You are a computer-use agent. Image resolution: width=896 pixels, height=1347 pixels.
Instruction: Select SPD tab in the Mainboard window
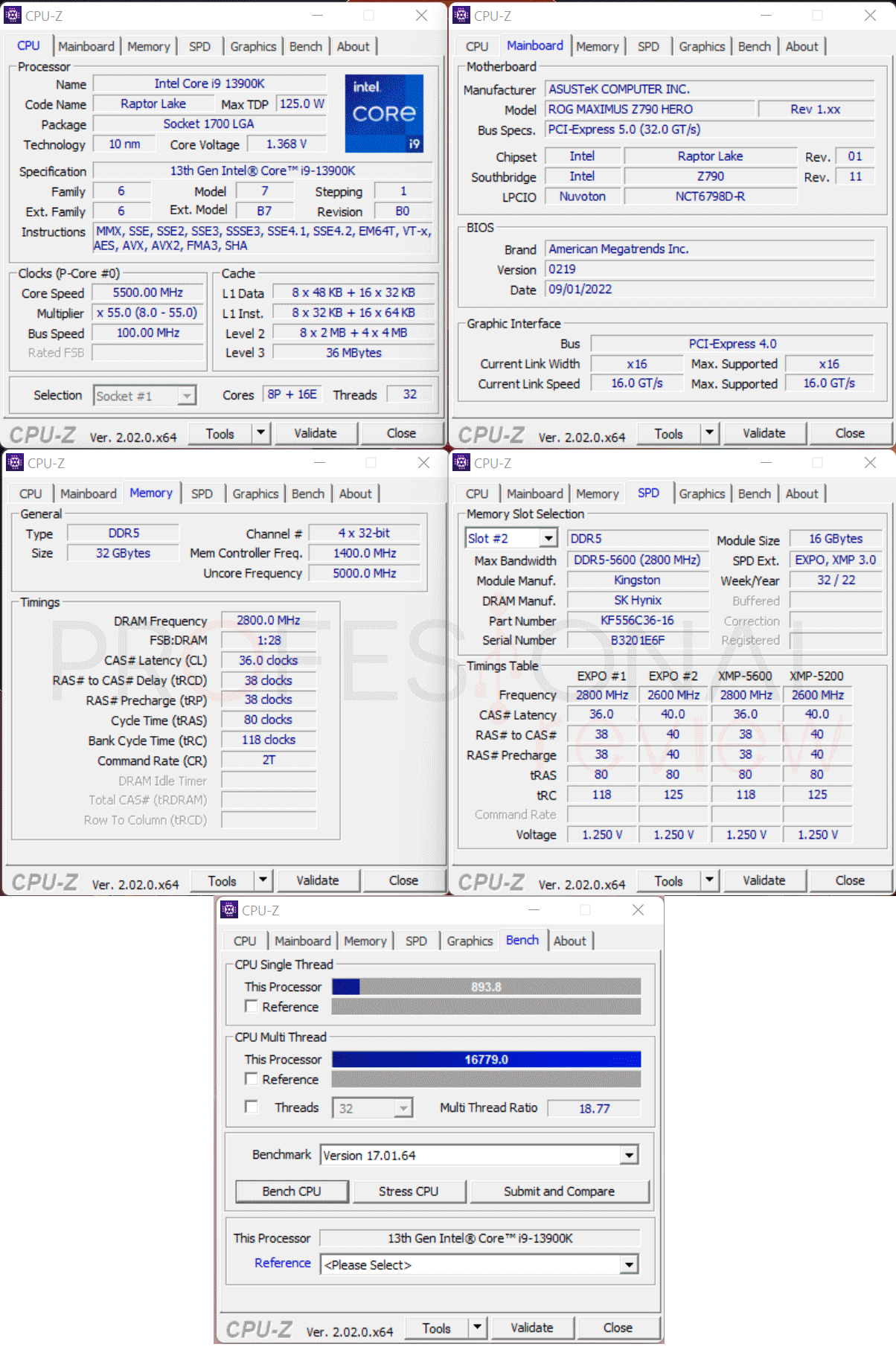tap(648, 46)
